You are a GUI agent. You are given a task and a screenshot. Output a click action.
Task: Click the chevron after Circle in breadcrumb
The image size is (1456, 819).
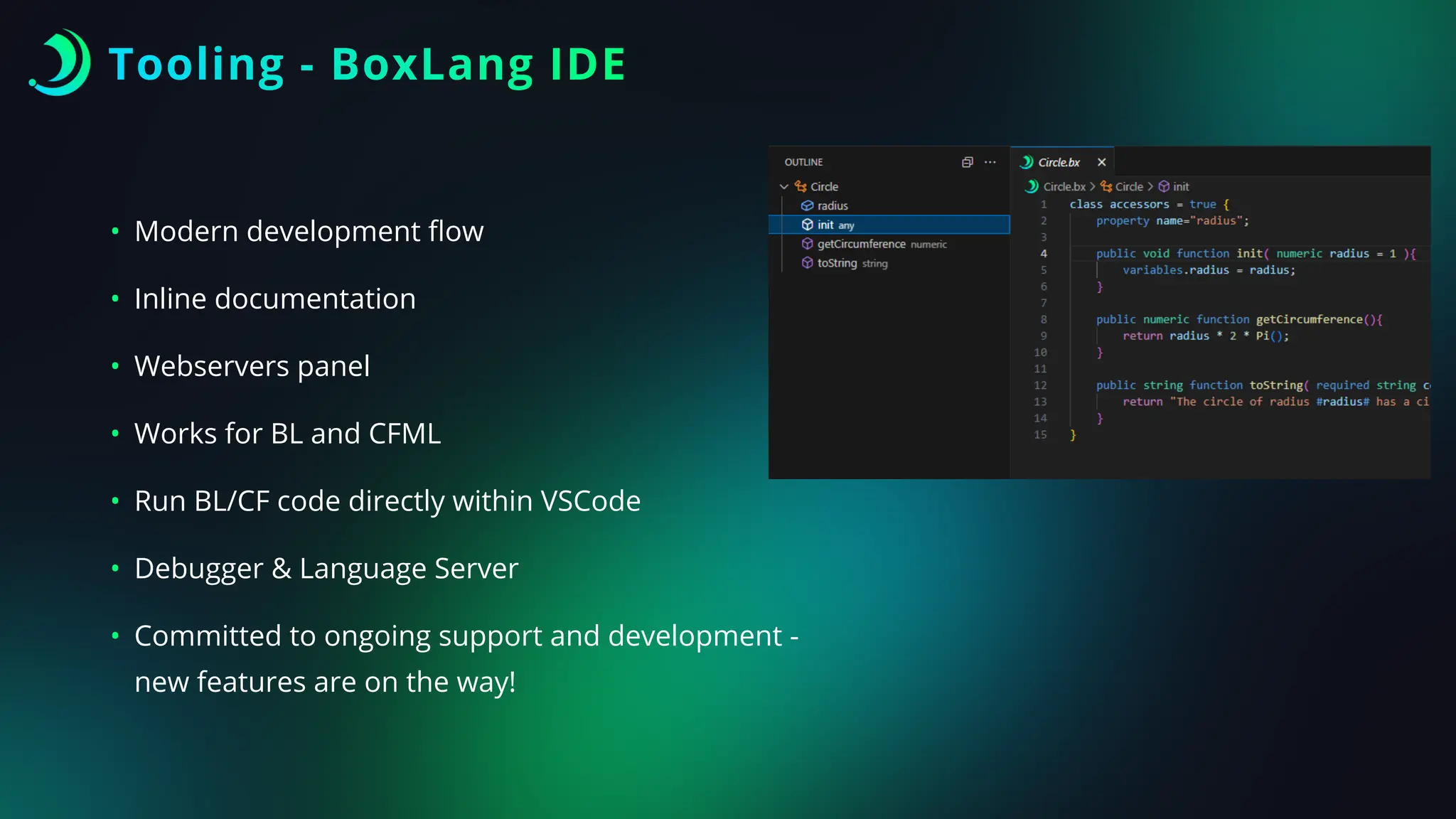point(1150,186)
